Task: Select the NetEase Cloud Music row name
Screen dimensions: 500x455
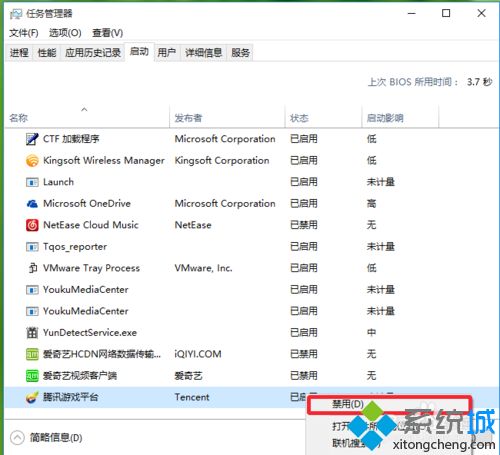Action: coord(91,225)
